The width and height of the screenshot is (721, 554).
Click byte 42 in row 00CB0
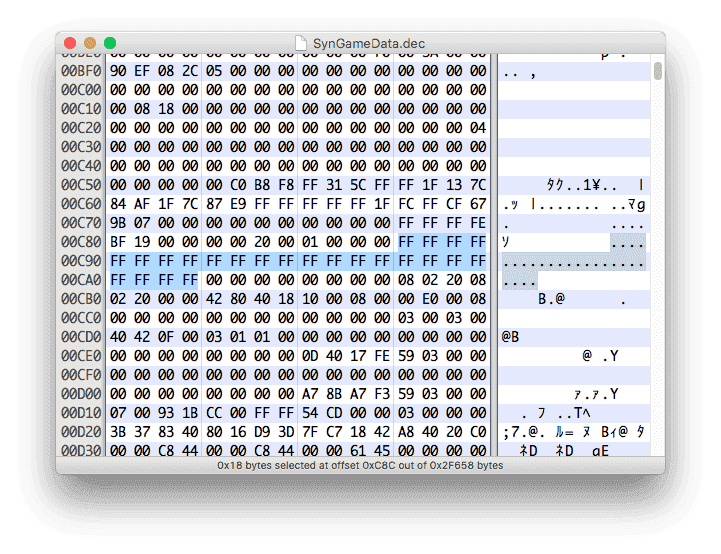214,299
